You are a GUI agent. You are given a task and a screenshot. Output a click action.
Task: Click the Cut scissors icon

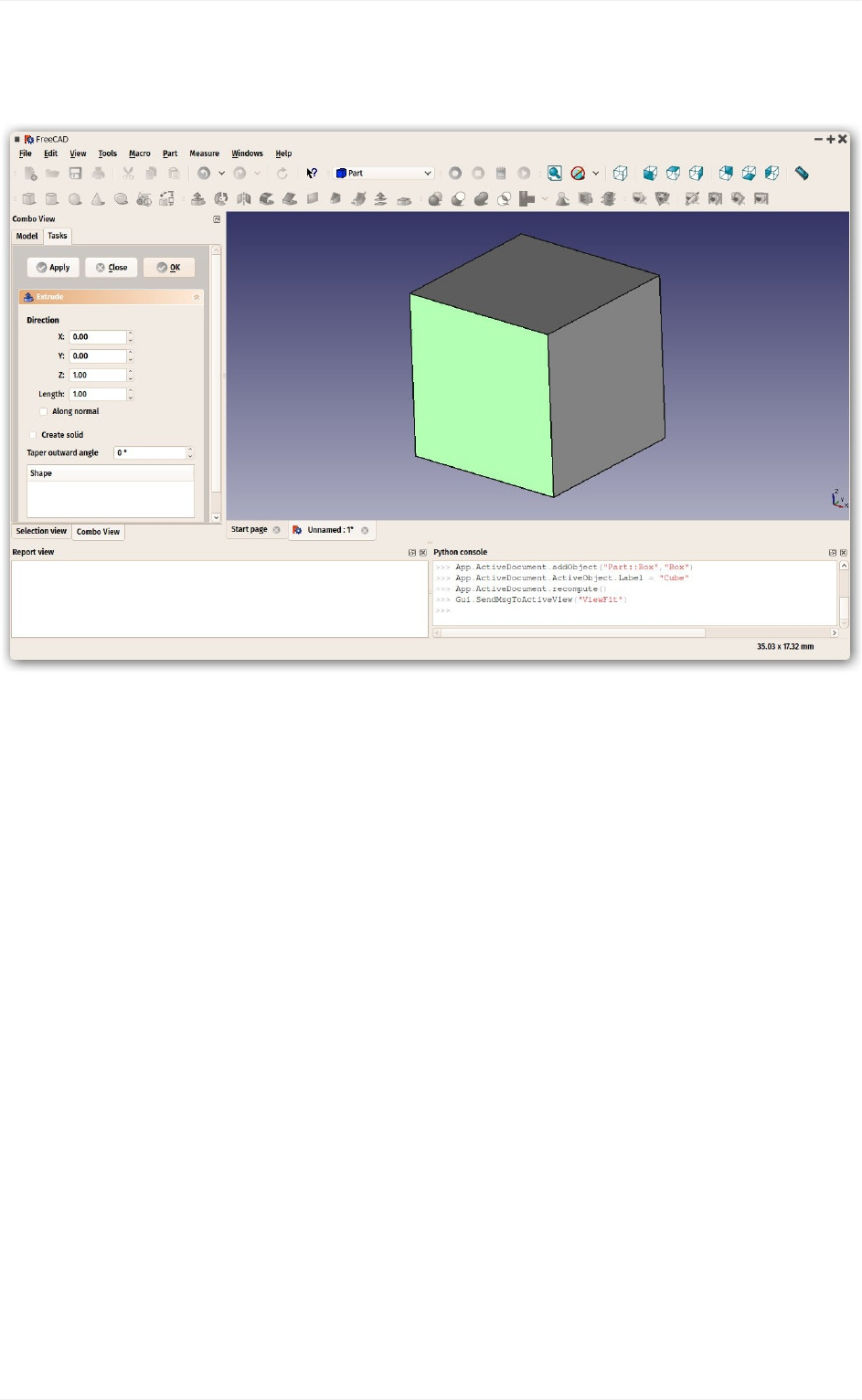tap(128, 173)
